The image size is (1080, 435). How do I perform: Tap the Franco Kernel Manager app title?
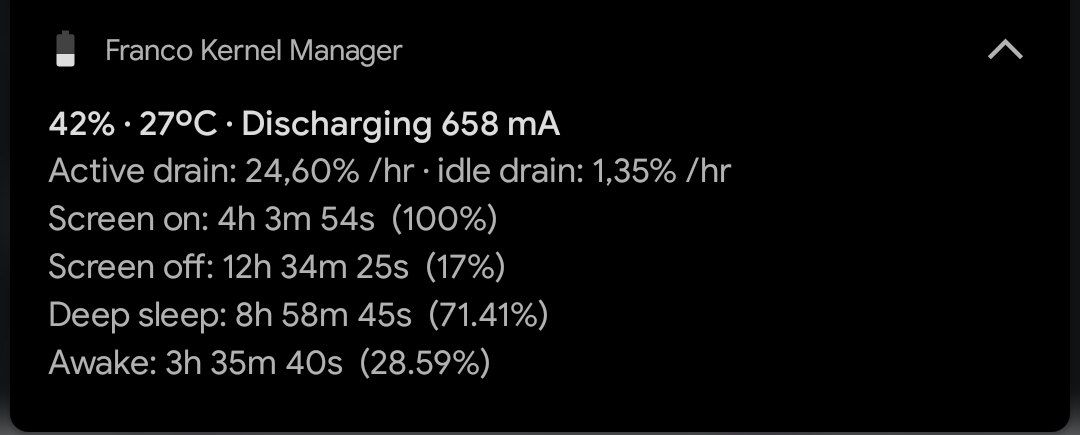[x=253, y=51]
